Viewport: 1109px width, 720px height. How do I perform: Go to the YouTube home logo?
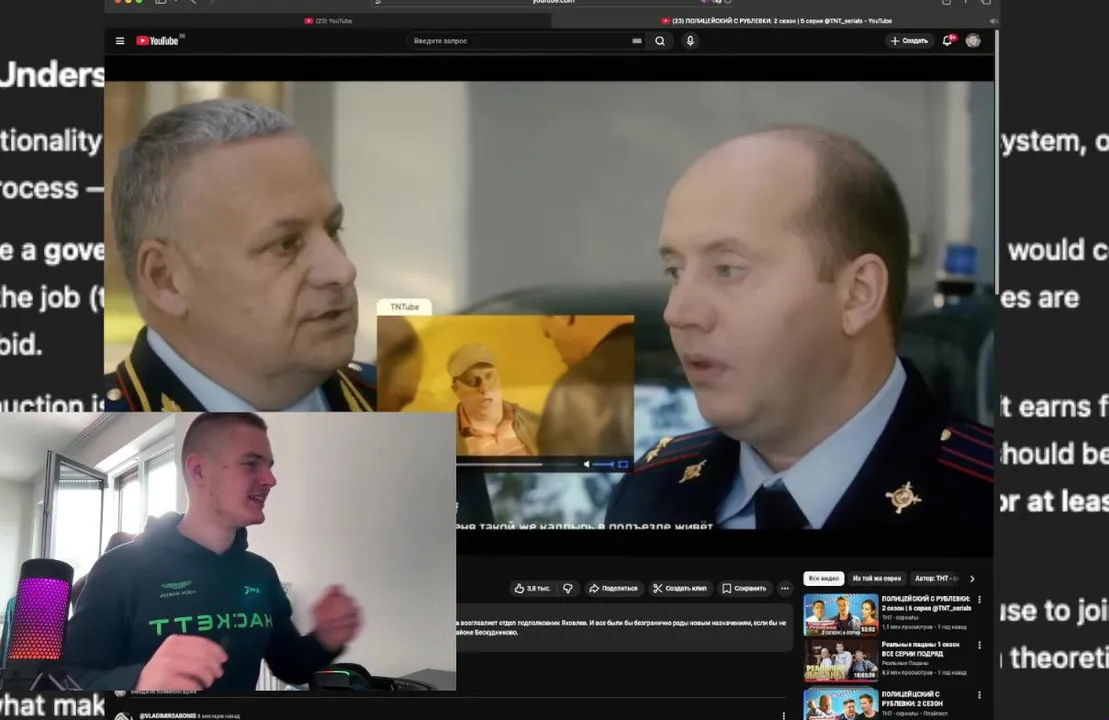coord(158,41)
